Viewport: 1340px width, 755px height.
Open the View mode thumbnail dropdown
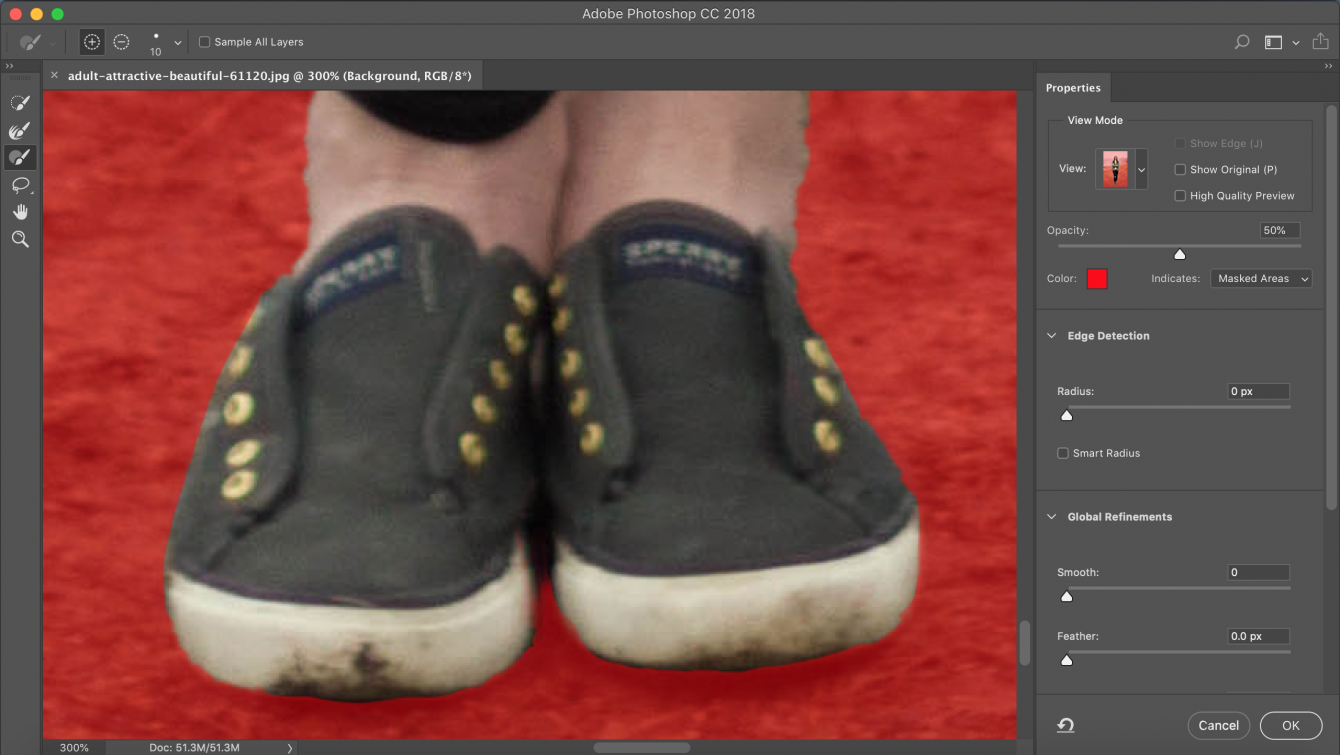pos(1141,170)
